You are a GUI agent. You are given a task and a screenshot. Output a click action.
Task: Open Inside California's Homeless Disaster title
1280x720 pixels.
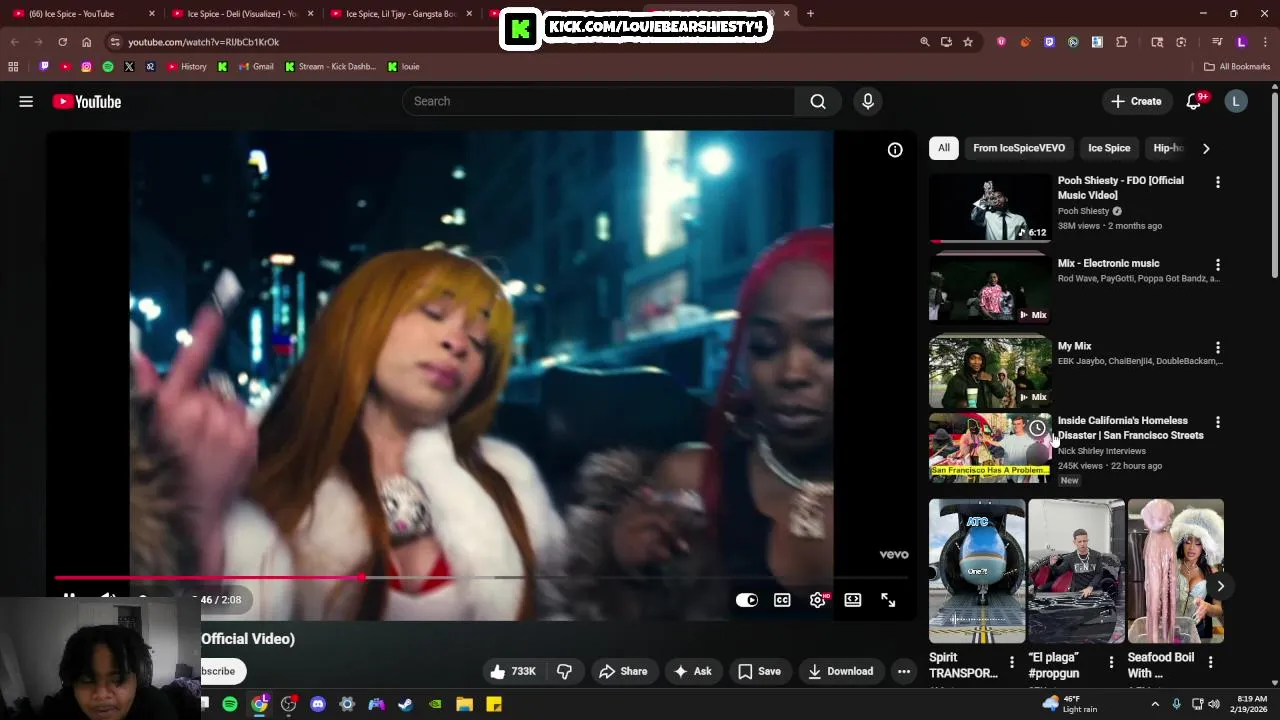[x=1131, y=428]
